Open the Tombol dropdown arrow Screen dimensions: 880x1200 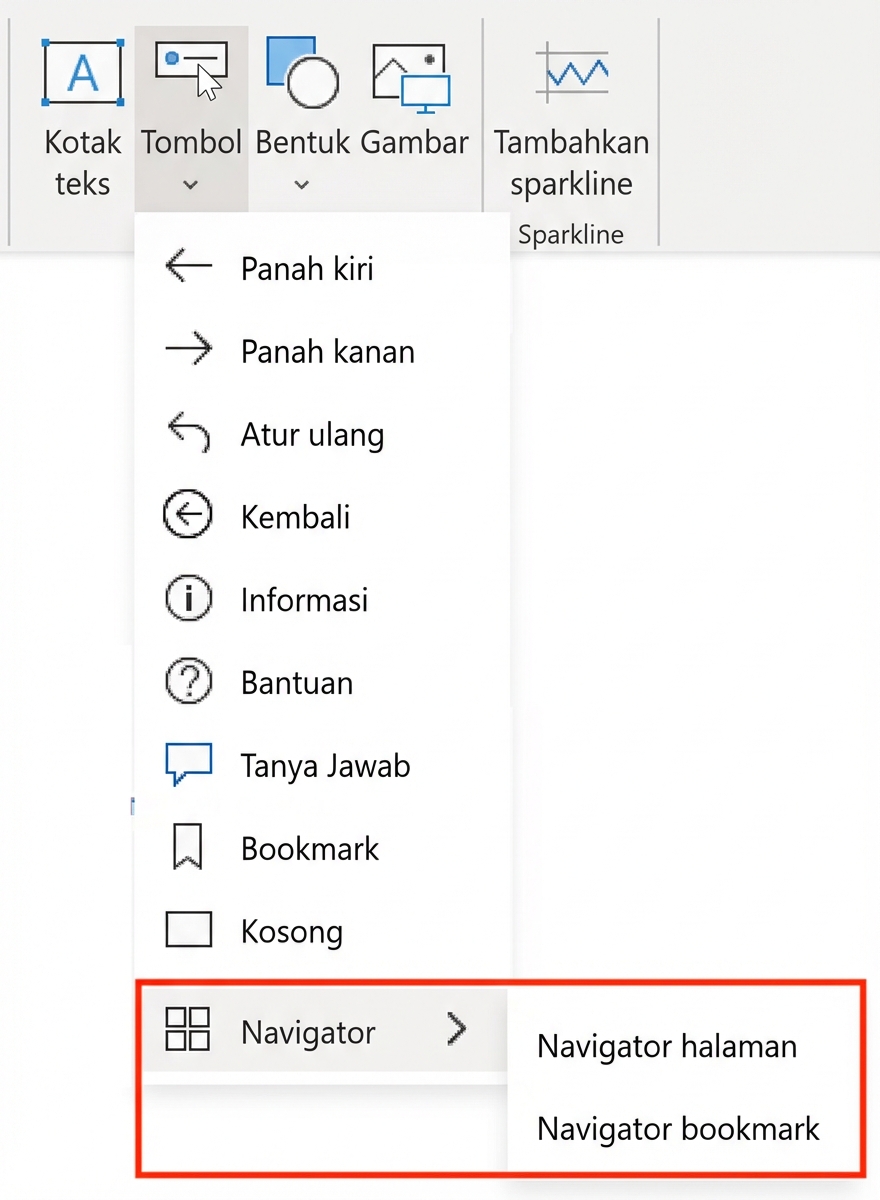coord(190,185)
